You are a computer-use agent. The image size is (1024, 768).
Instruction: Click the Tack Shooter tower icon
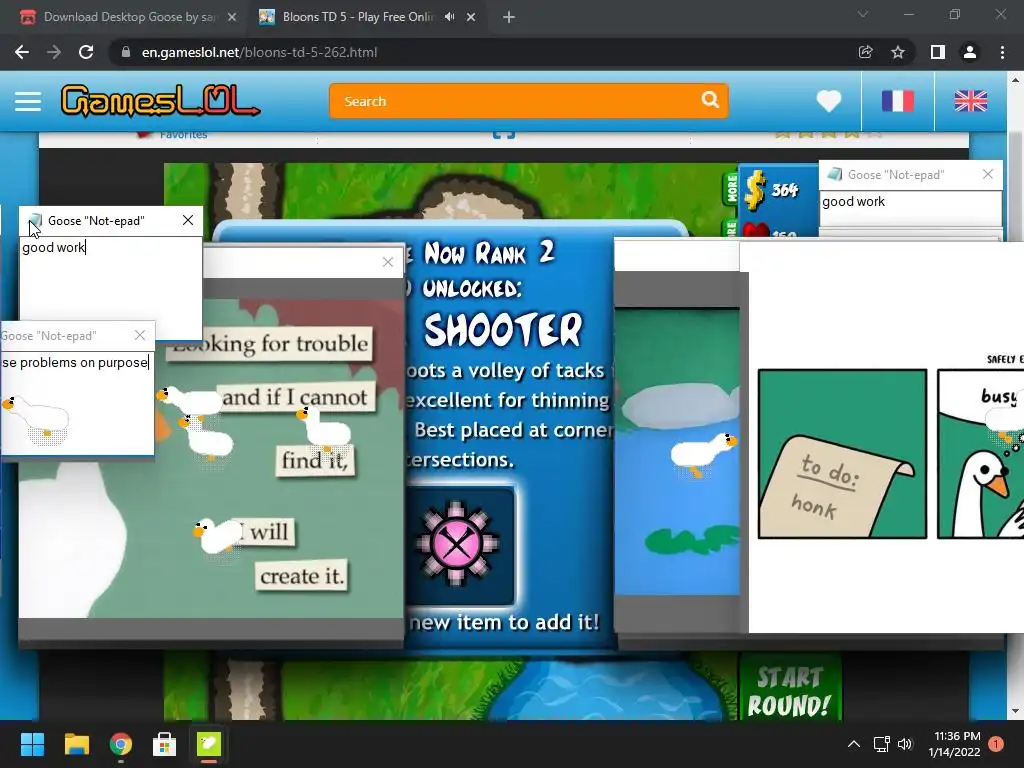[x=456, y=543]
